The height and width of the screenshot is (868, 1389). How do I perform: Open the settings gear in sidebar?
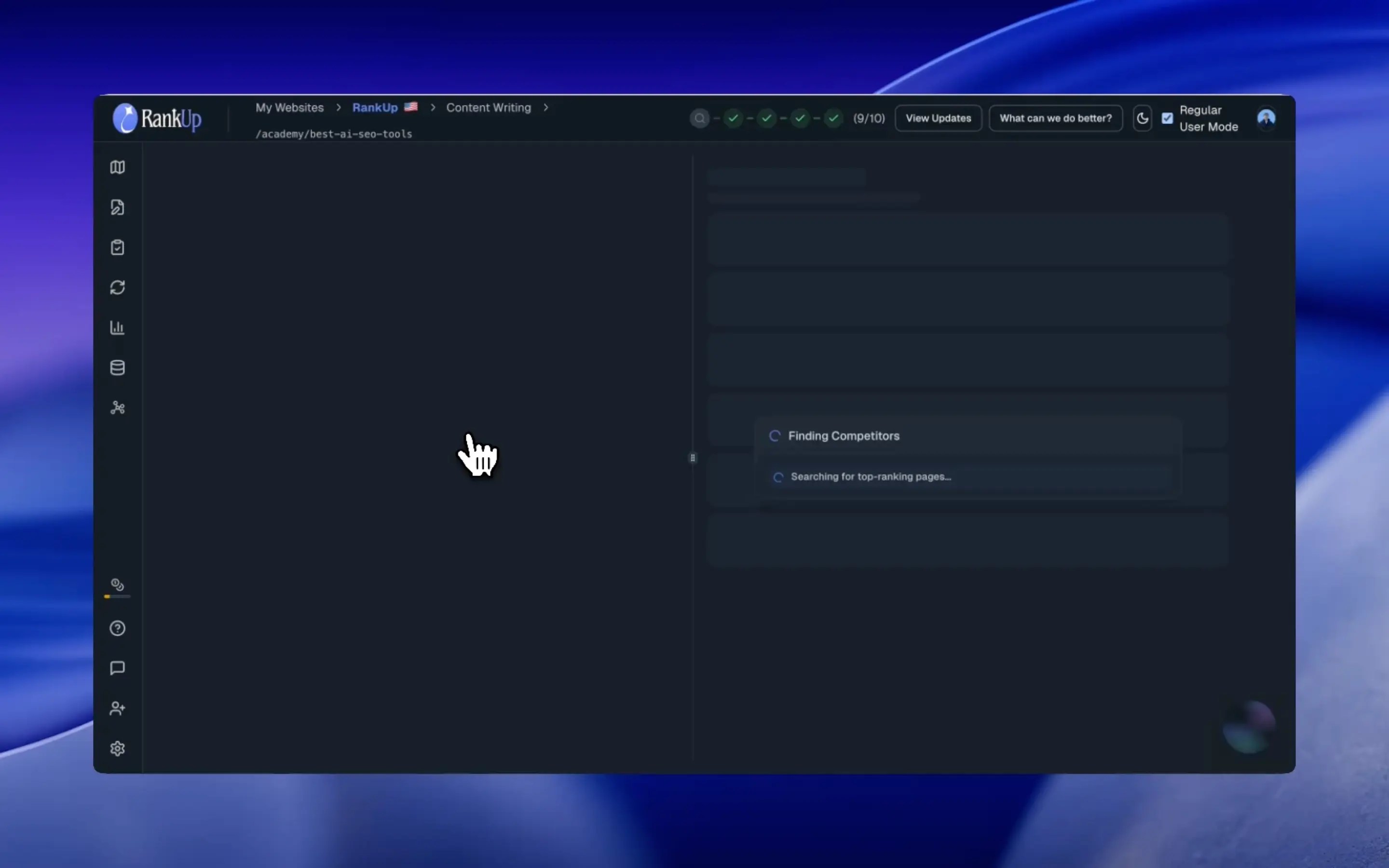[x=118, y=748]
